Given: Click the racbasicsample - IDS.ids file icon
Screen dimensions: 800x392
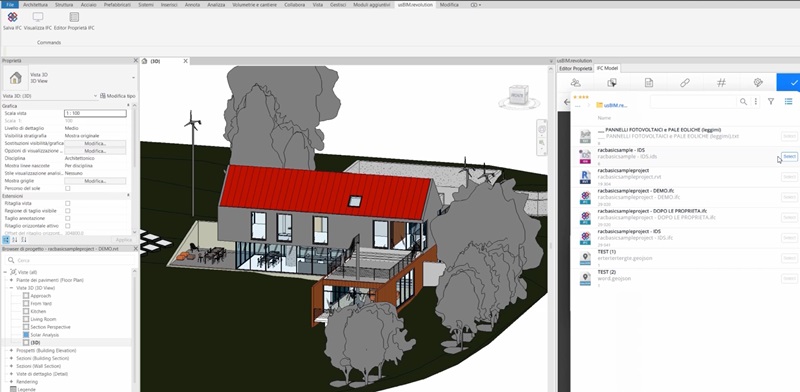Looking at the screenshot, I should tap(585, 156).
